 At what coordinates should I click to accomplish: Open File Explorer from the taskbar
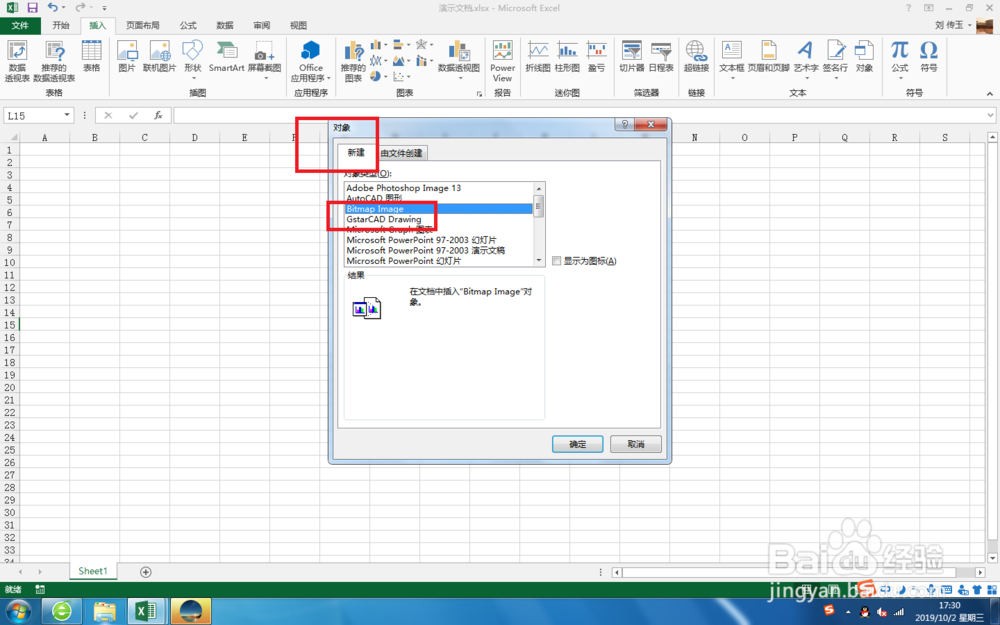105,612
